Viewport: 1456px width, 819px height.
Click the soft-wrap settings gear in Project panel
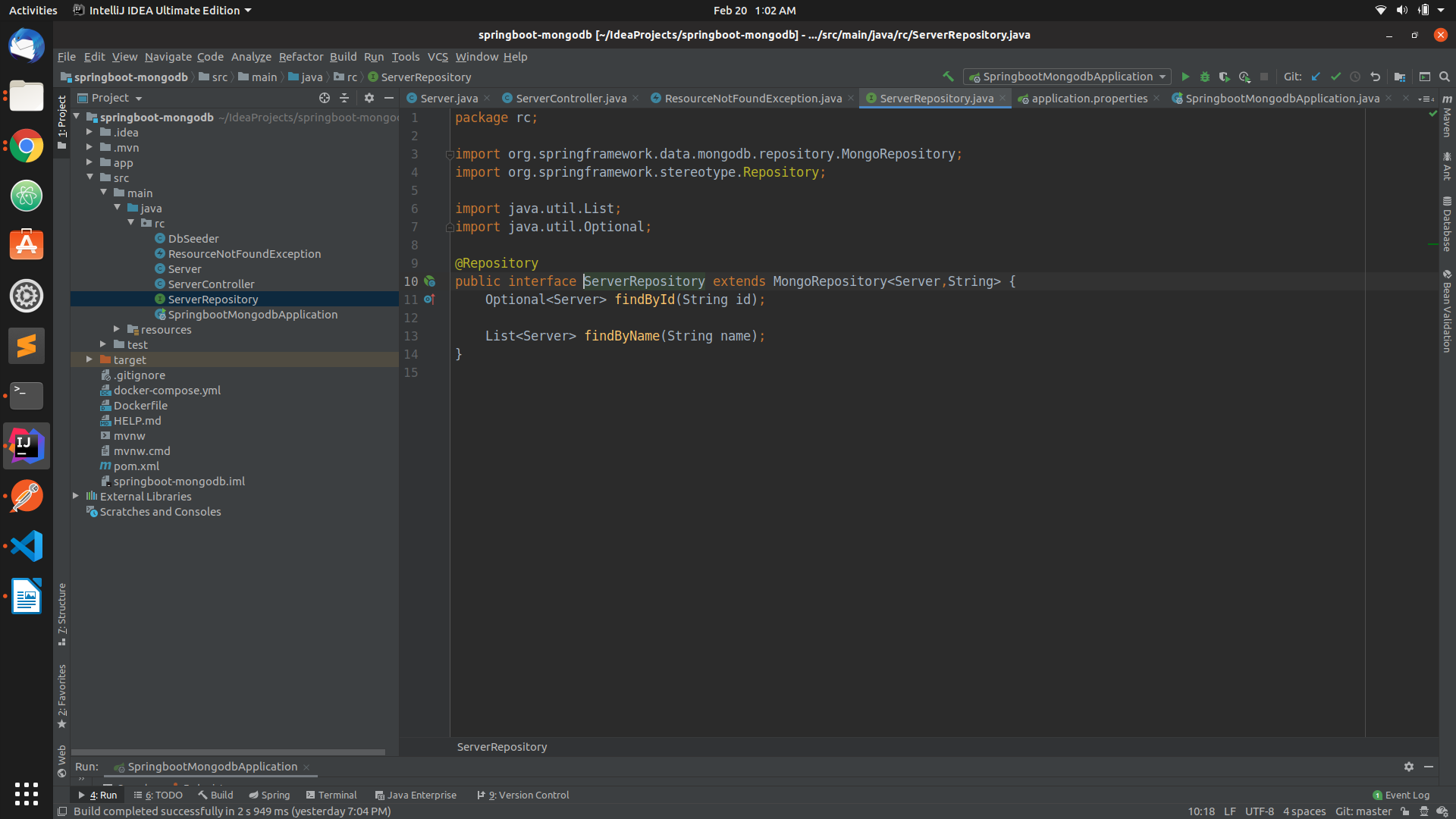tap(369, 98)
